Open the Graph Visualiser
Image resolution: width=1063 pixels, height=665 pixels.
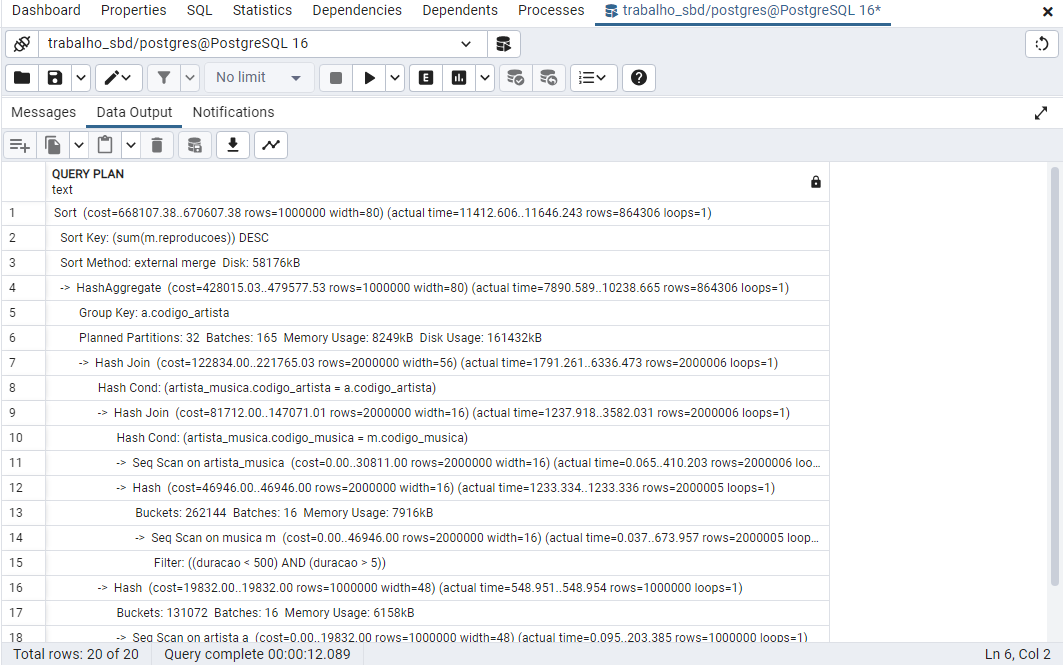(271, 145)
